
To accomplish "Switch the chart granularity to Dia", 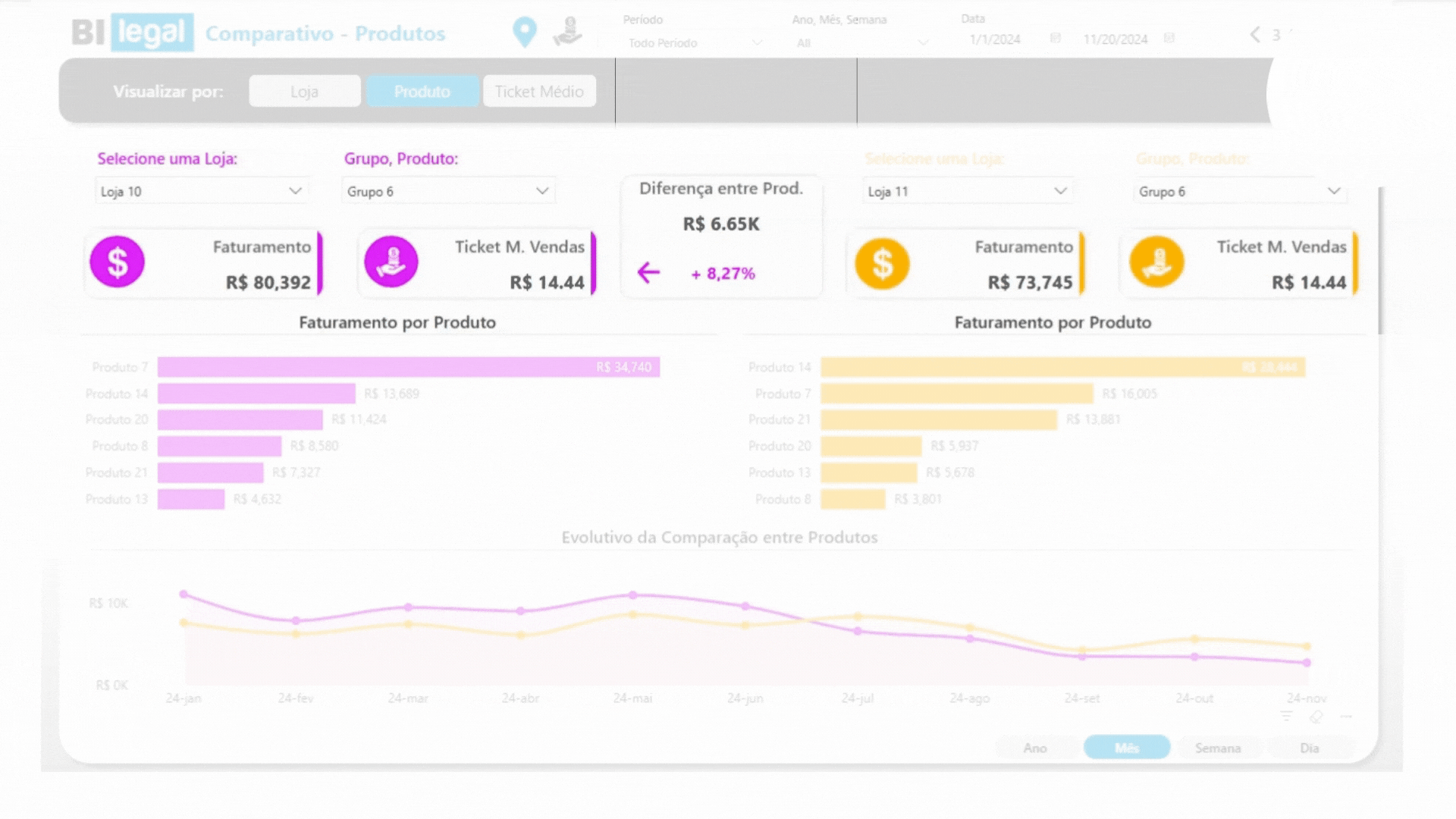I will pyautogui.click(x=1309, y=748).
